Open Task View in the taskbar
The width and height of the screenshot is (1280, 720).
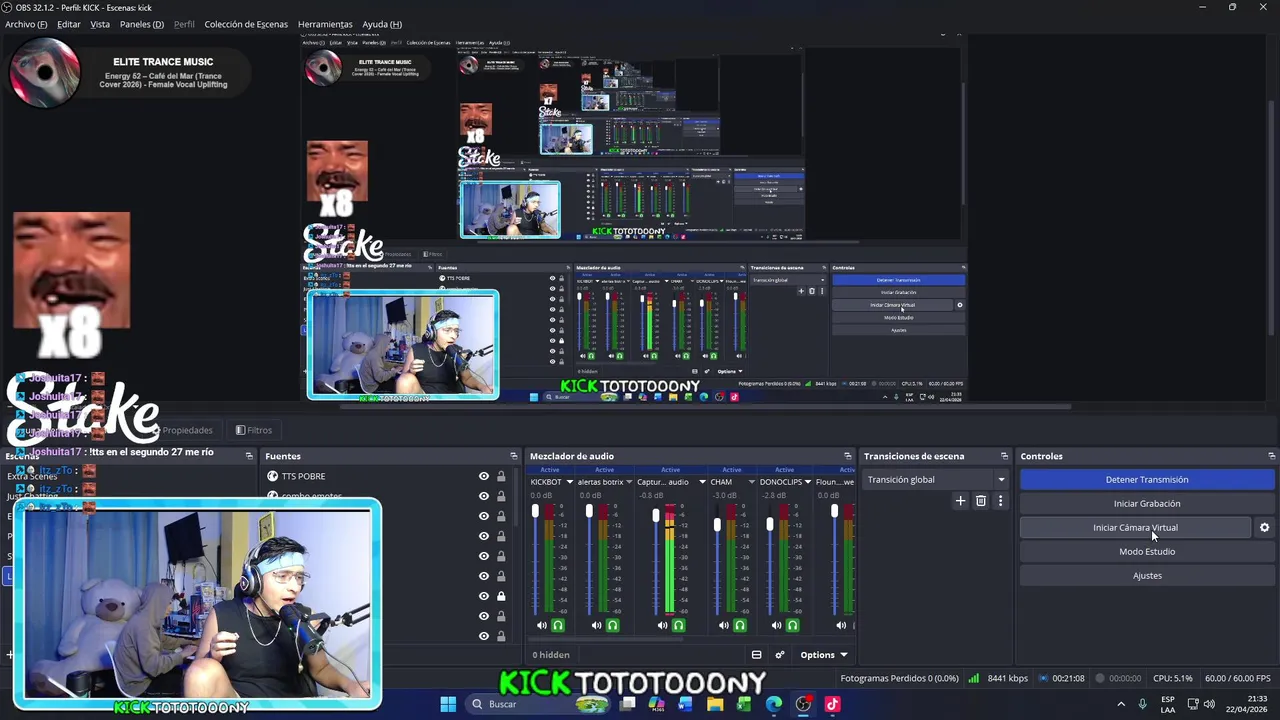pos(627,704)
